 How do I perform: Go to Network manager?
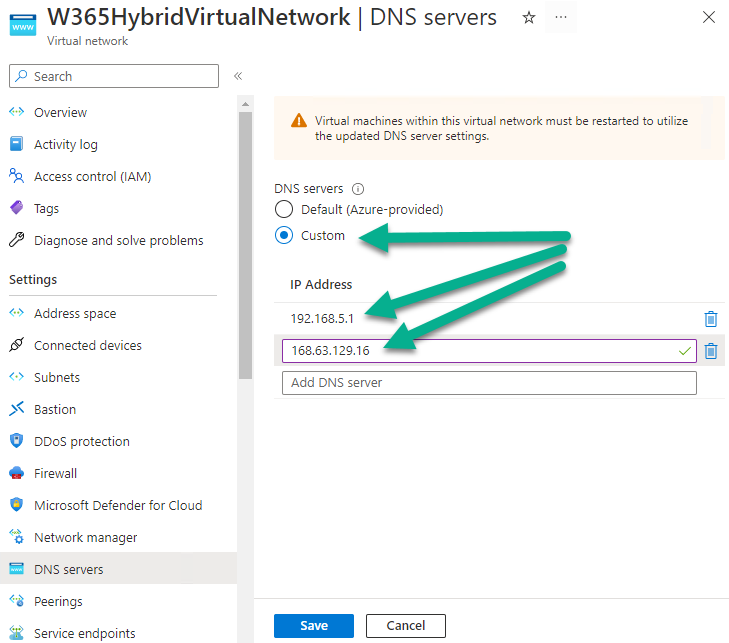point(86,537)
